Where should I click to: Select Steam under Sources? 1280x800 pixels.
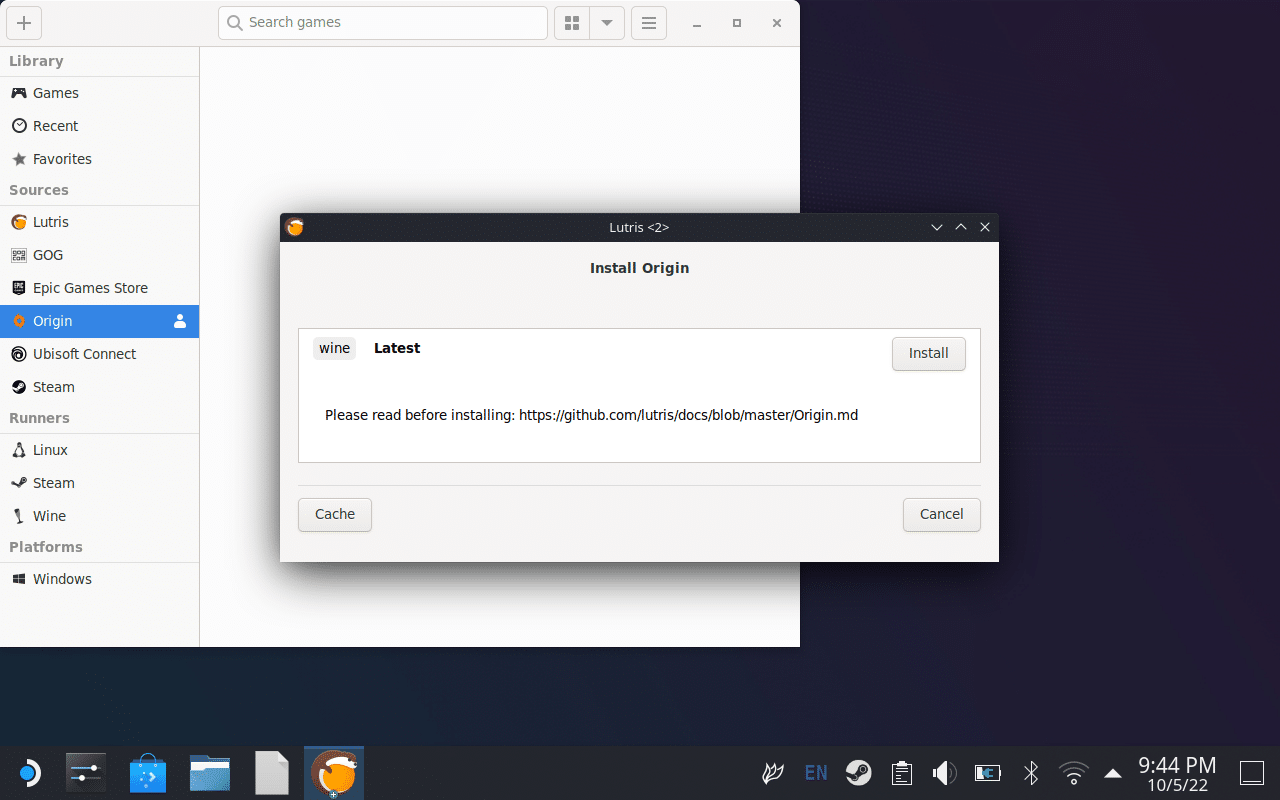99,387
